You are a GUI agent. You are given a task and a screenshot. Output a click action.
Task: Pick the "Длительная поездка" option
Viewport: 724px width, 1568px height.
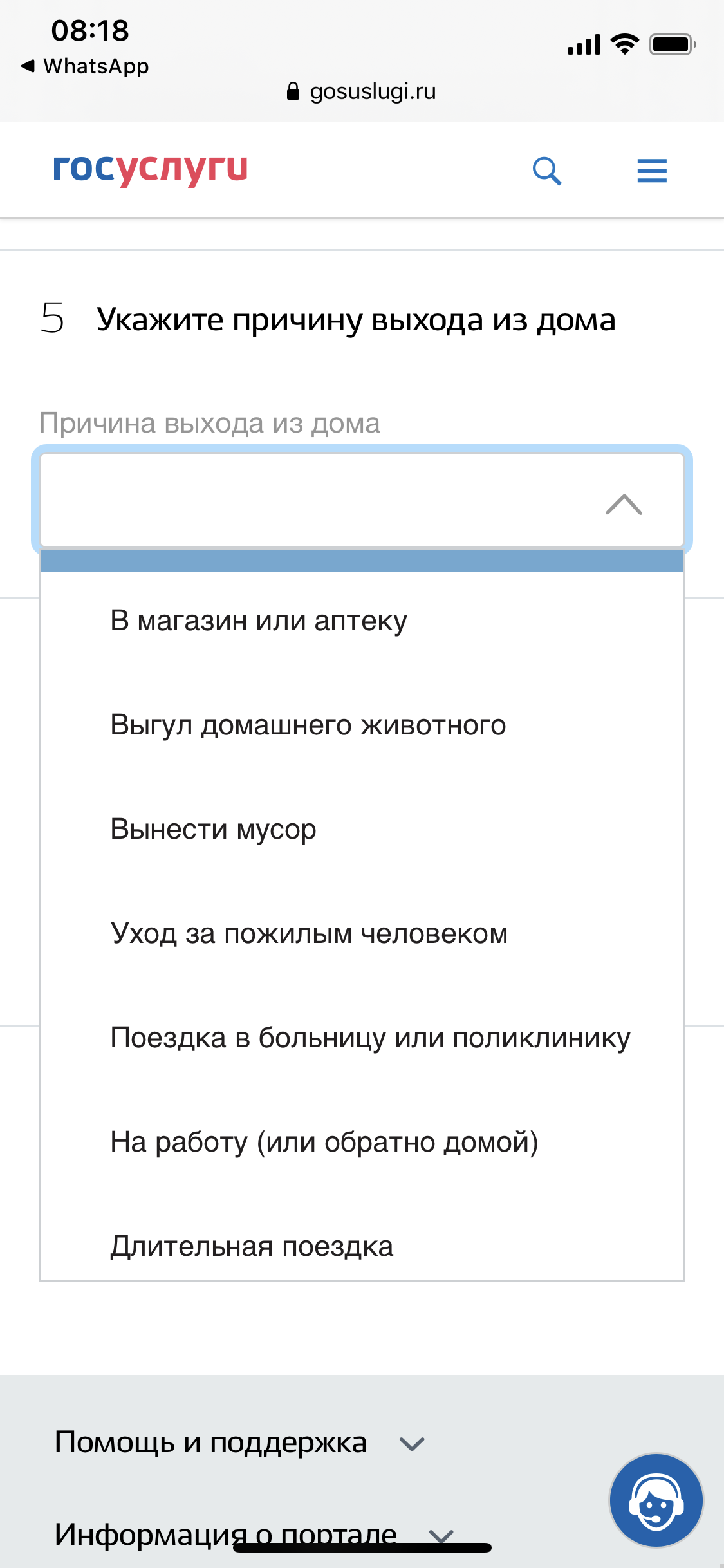[252, 1247]
